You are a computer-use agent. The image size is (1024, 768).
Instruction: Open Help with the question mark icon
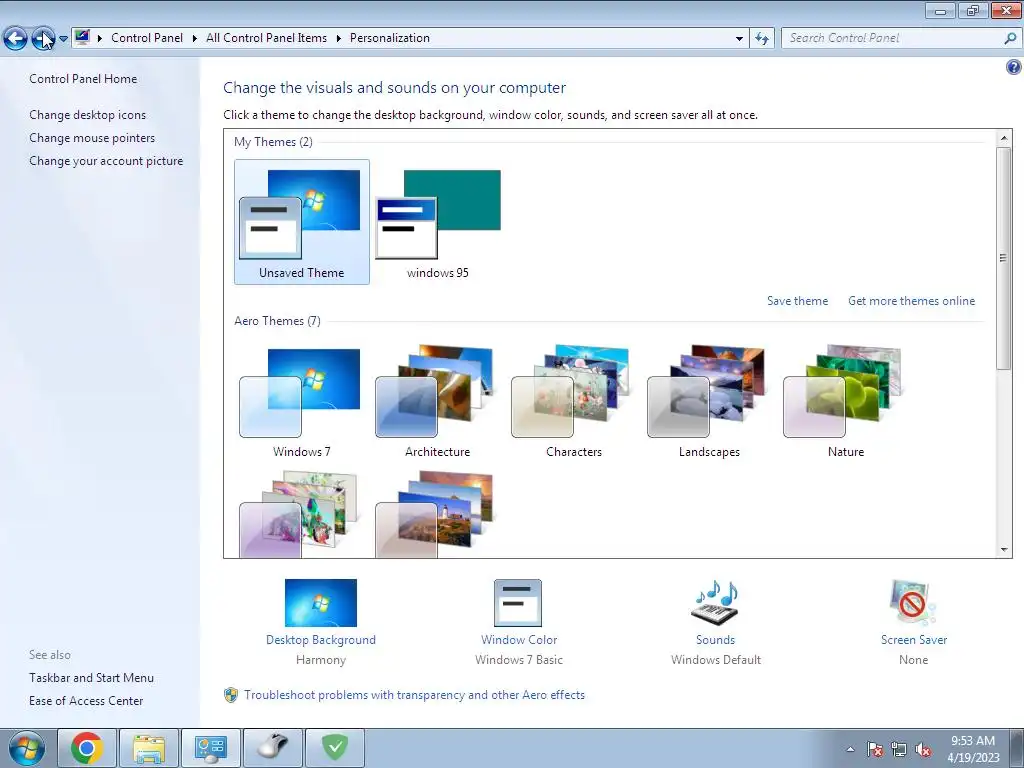tap(1014, 67)
